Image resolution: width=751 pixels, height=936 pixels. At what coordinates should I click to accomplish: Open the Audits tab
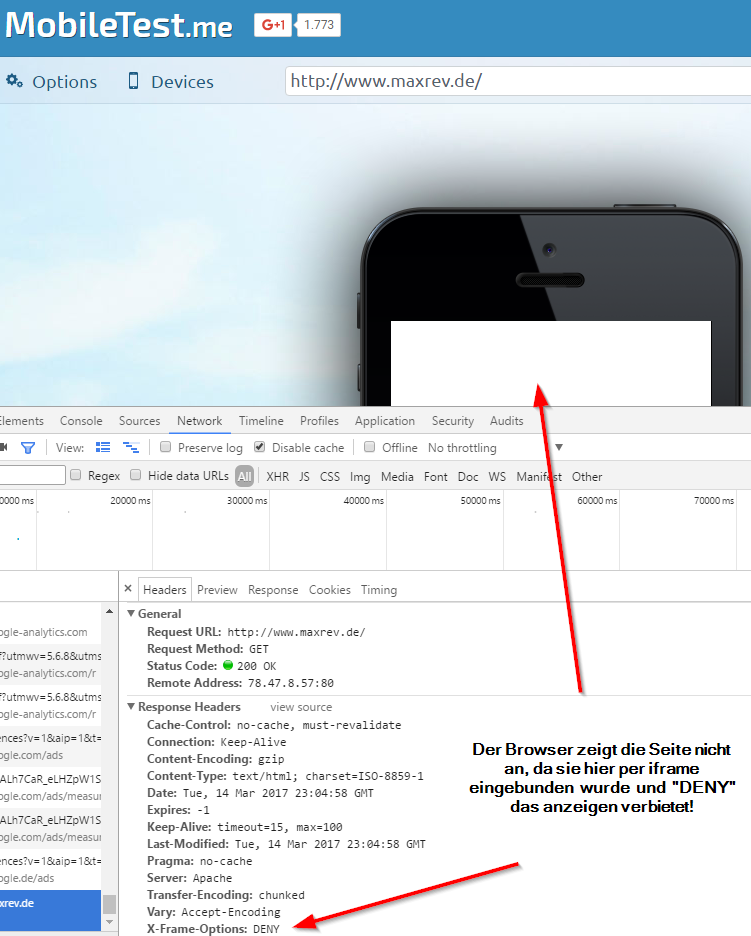tap(506, 421)
